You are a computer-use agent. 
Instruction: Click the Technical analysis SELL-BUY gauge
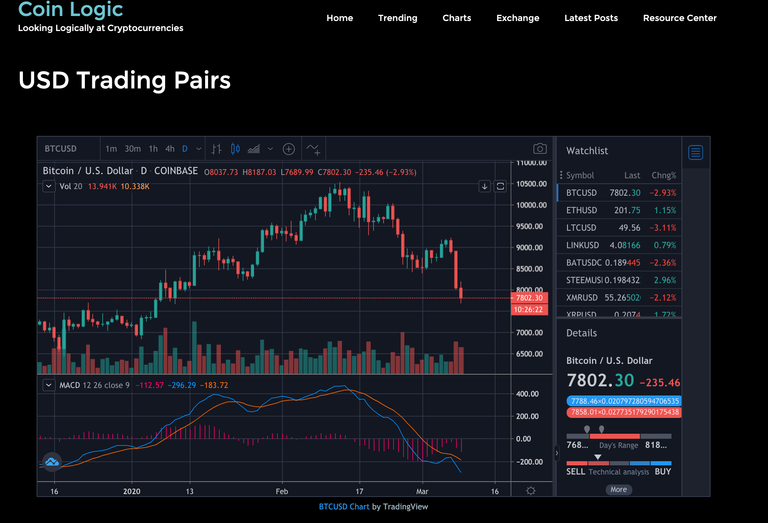pyautogui.click(x=619, y=463)
